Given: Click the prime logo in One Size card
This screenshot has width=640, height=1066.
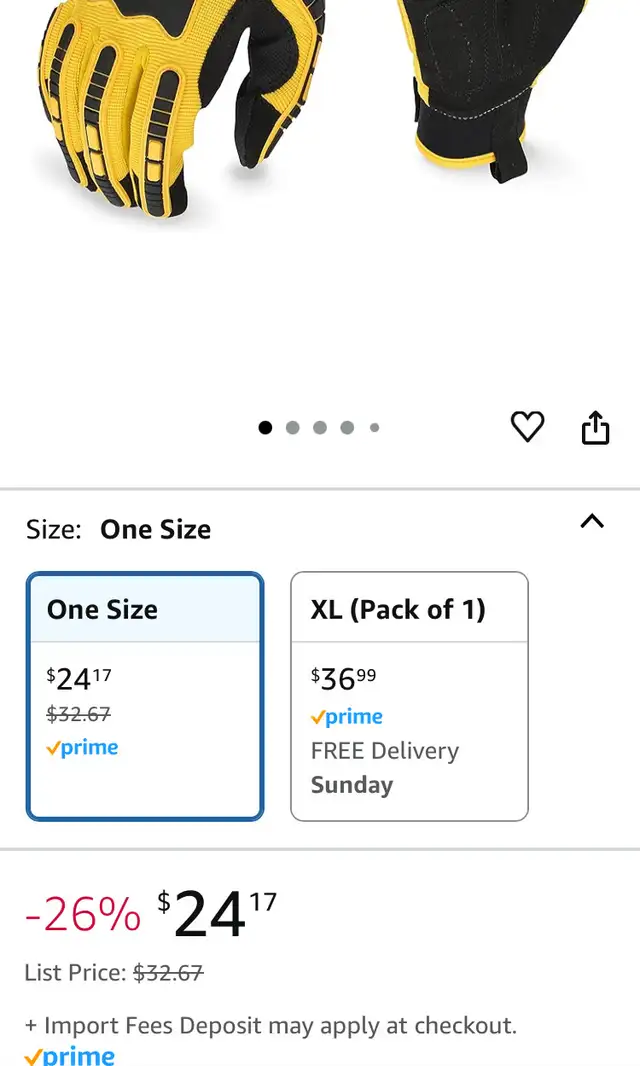Looking at the screenshot, I should [82, 748].
